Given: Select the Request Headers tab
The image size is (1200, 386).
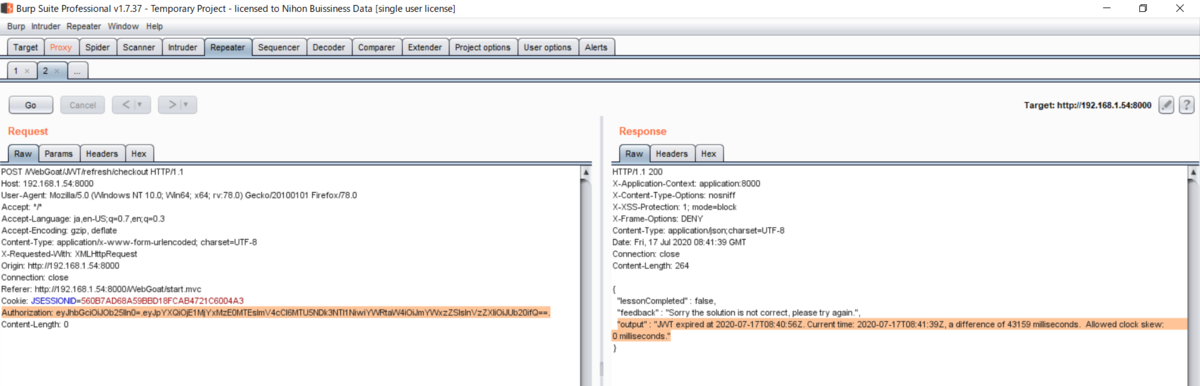Looking at the screenshot, I should click(x=102, y=153).
